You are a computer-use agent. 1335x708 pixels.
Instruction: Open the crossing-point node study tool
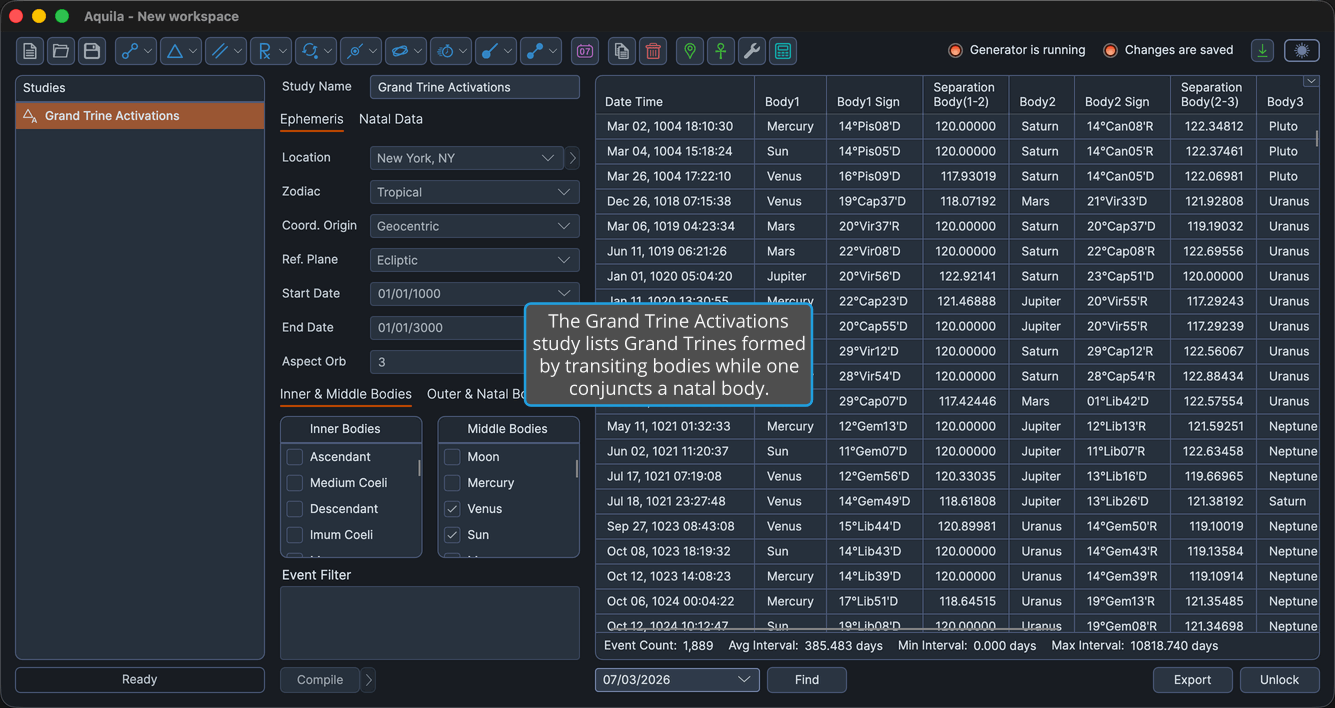361,51
